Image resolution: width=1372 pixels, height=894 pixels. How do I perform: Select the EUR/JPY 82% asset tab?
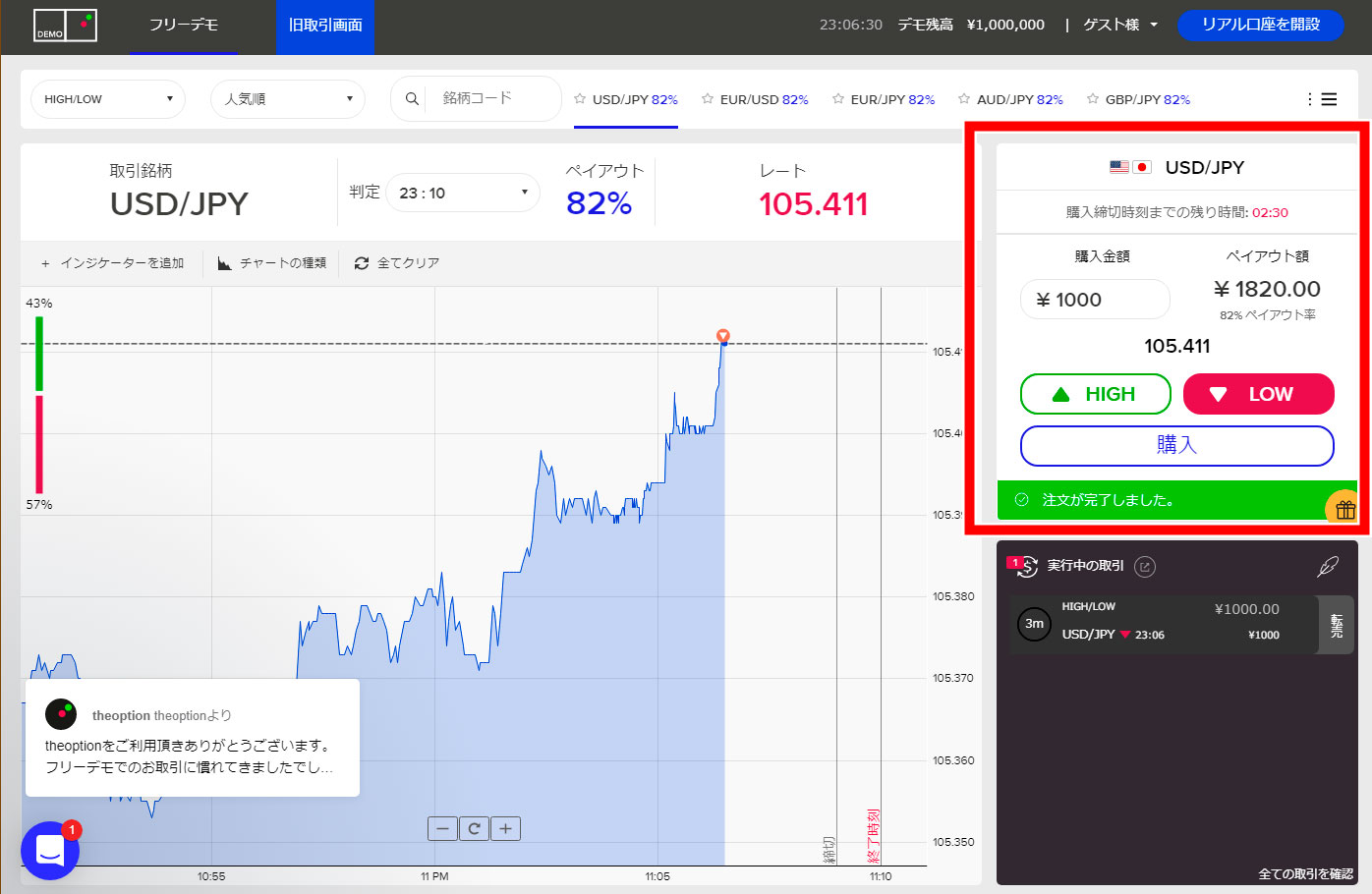coord(892,99)
